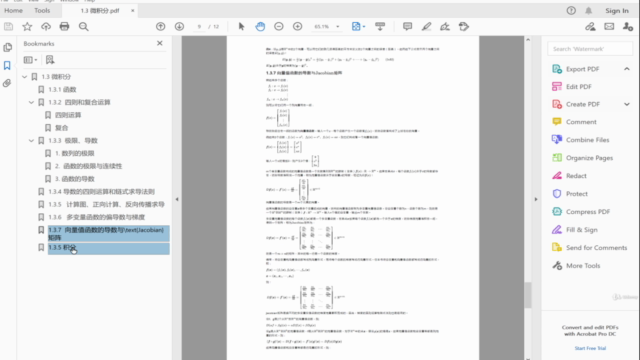Switch to the Tools tab
The image size is (640, 360).
[x=42, y=11]
